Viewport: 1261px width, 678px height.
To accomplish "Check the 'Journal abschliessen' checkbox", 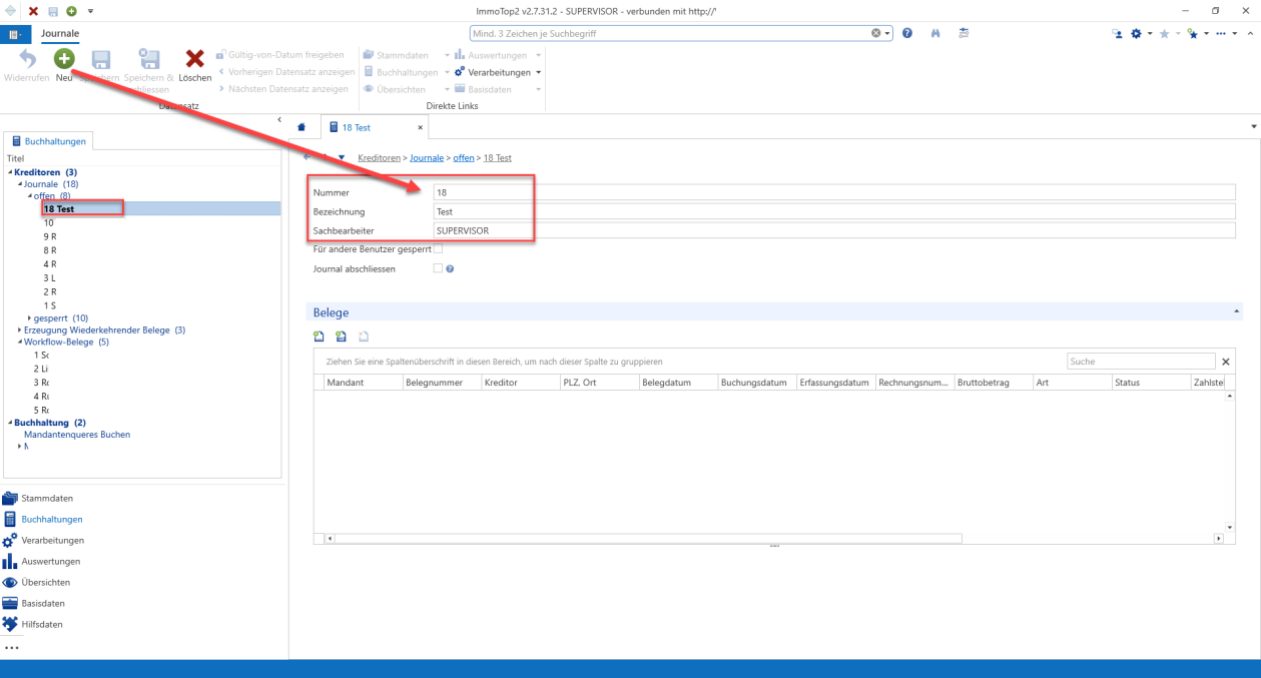I will [x=438, y=268].
